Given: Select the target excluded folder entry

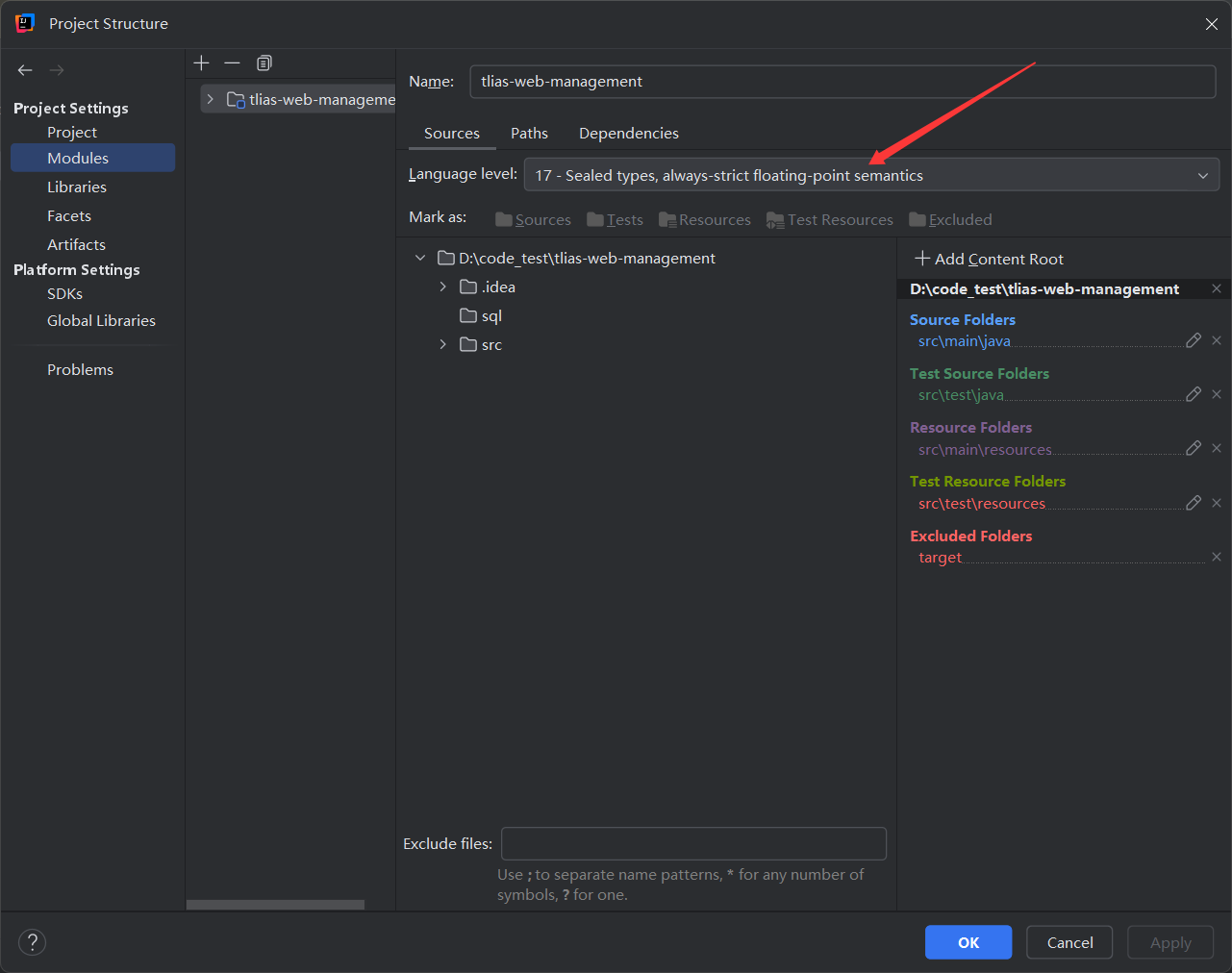Looking at the screenshot, I should 940,557.
